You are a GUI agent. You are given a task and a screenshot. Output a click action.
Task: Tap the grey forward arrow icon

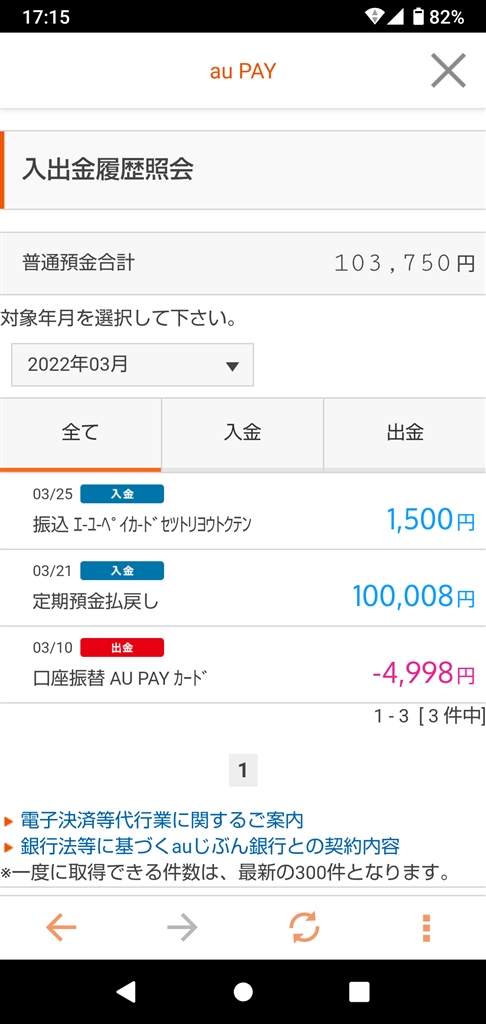tap(182, 927)
